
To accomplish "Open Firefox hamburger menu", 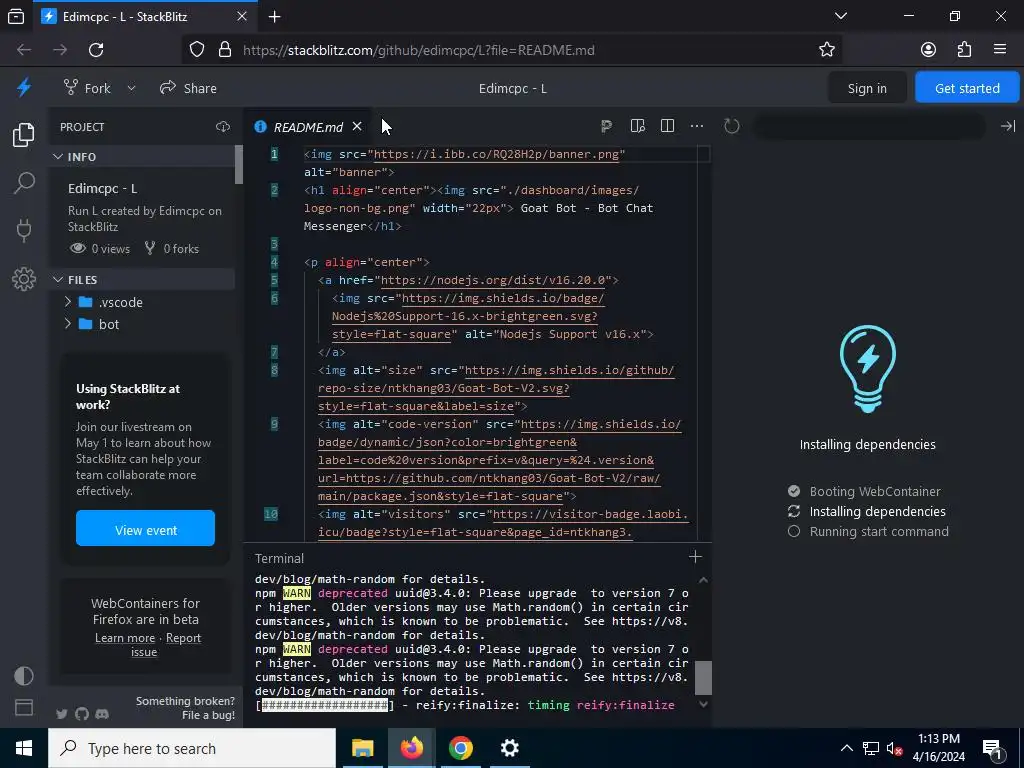I will click(1000, 50).
